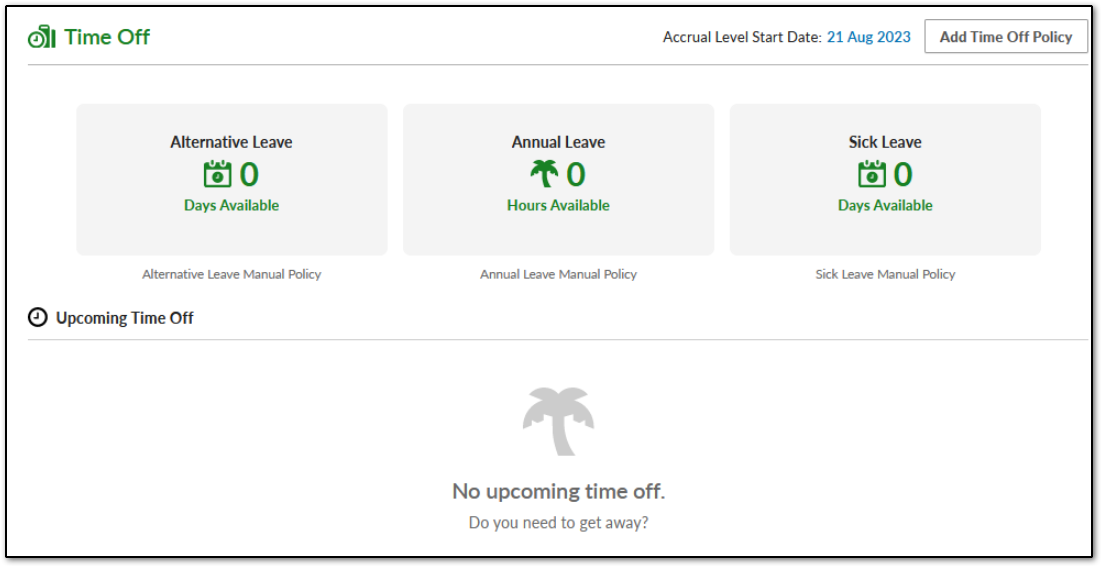The height and width of the screenshot is (567, 1102).
Task: Click the Sick Leave calendar icon
Action: 871,174
